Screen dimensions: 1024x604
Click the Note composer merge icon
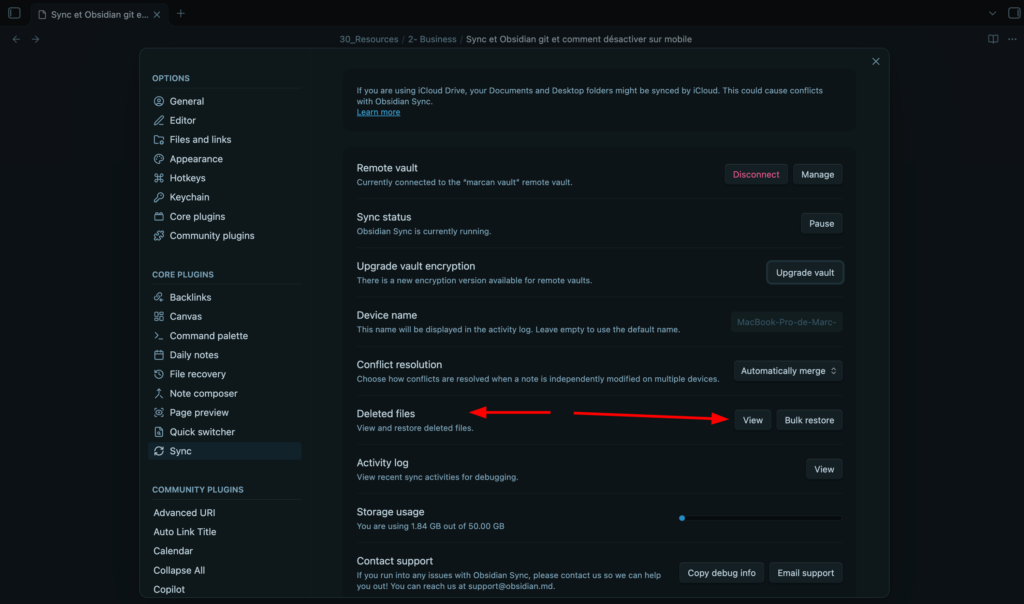pyautogui.click(x=159, y=393)
